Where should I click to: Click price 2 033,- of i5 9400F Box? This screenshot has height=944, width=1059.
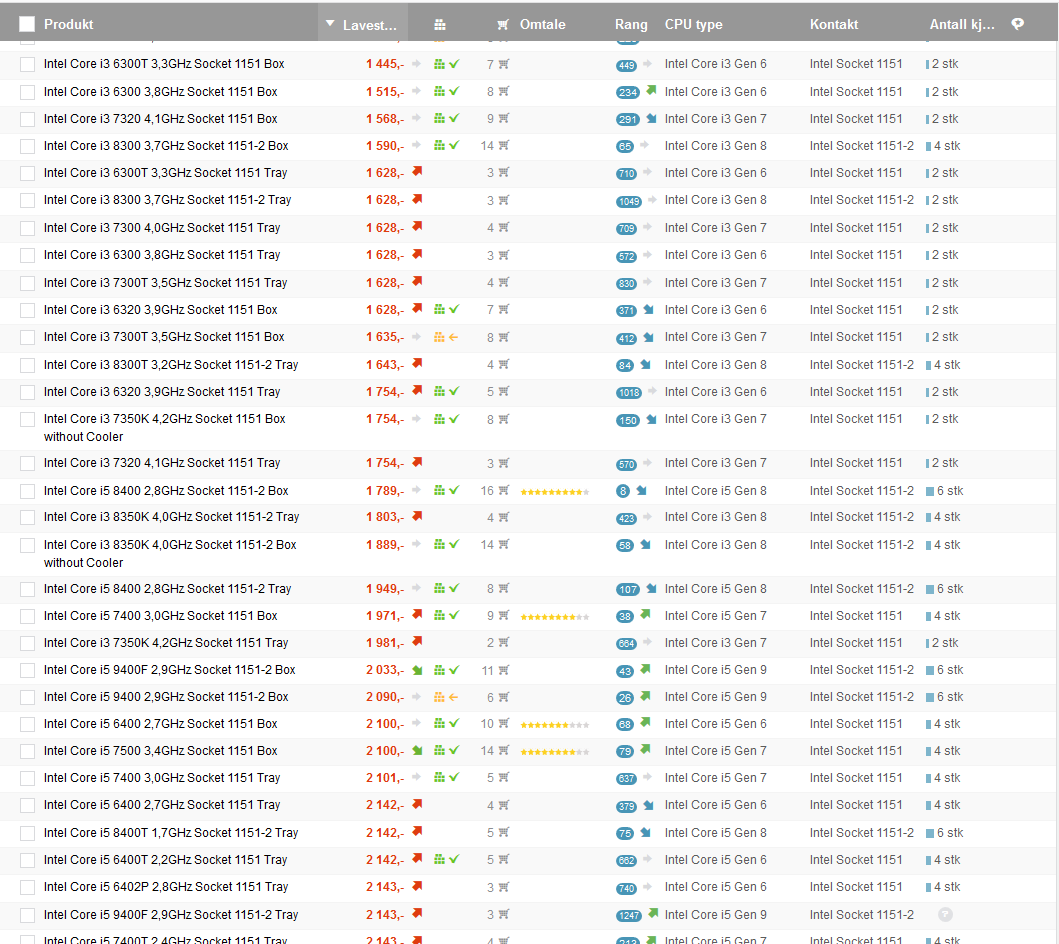(385, 670)
